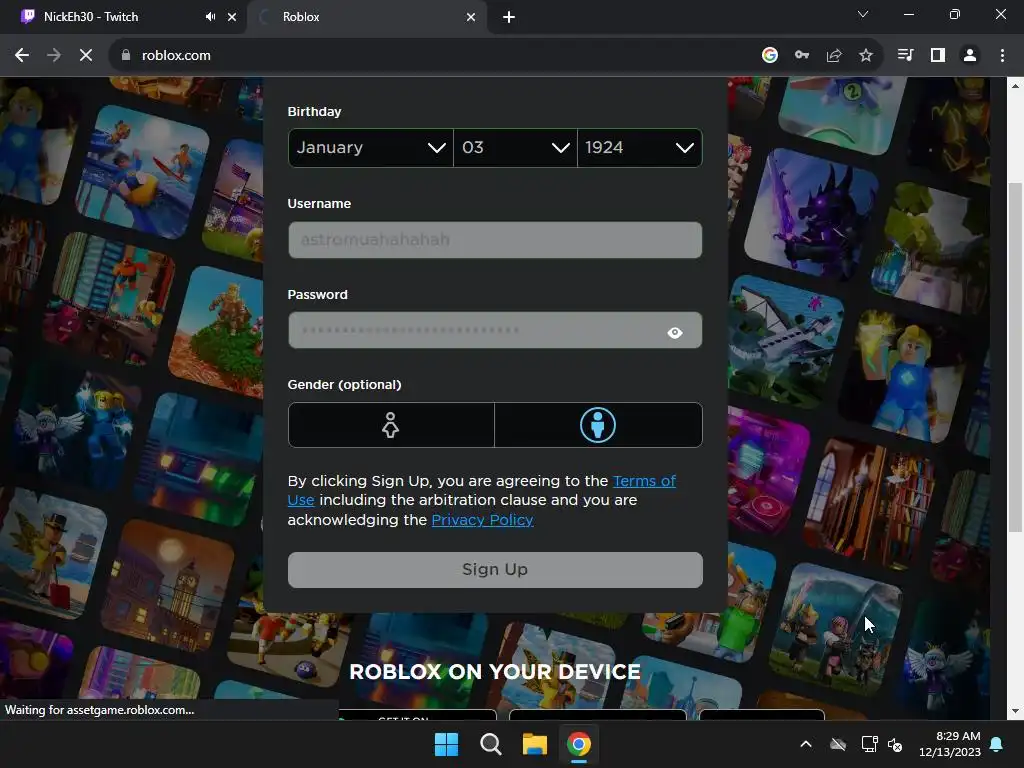Share this page via the share icon
1024x768 pixels.
tap(834, 56)
